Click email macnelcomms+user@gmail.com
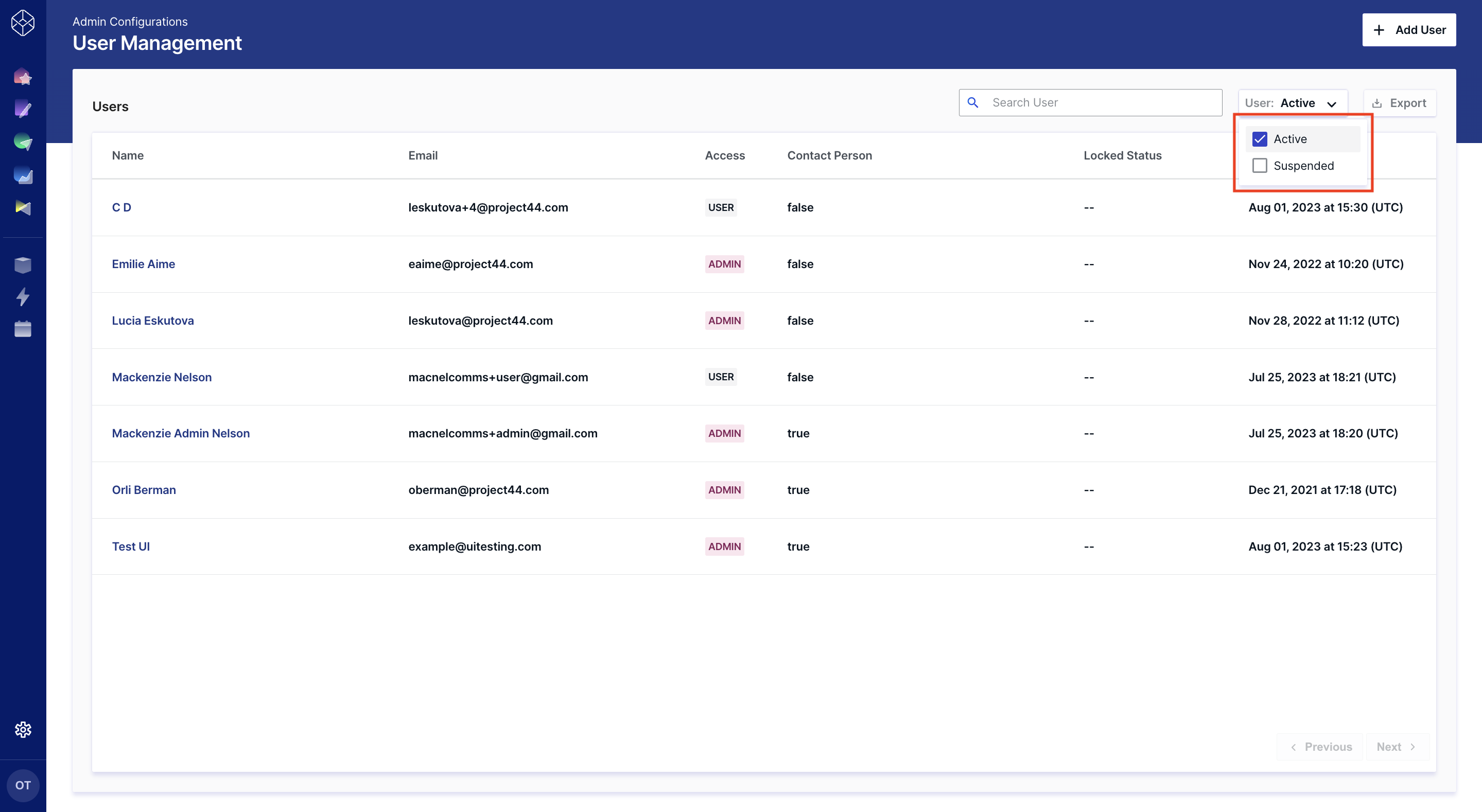 pos(498,377)
